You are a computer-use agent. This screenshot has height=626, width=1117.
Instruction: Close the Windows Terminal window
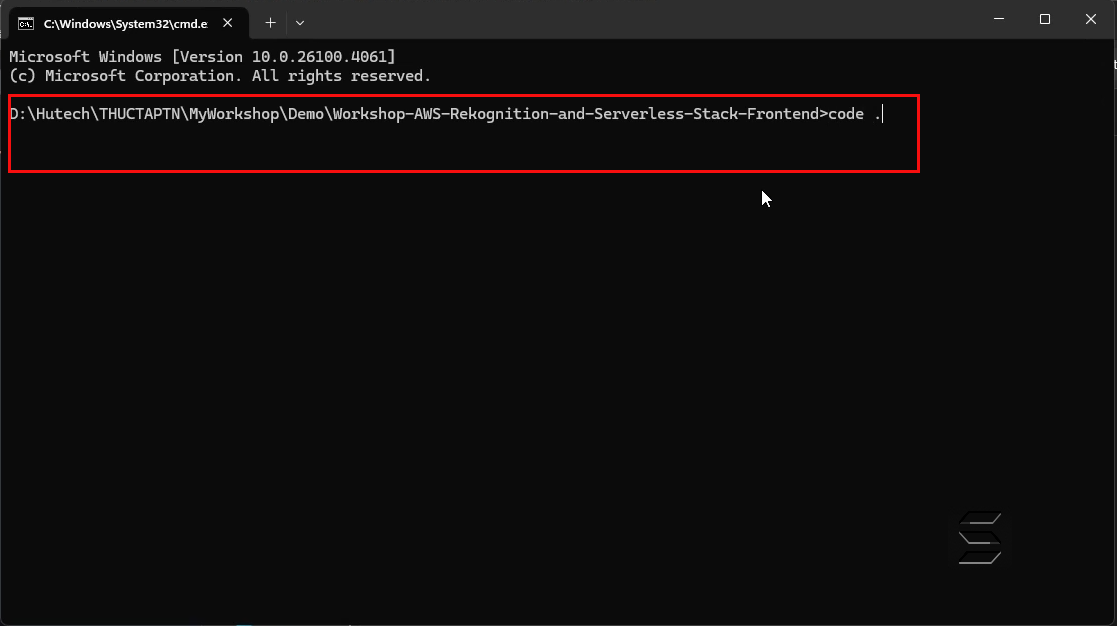point(1091,19)
